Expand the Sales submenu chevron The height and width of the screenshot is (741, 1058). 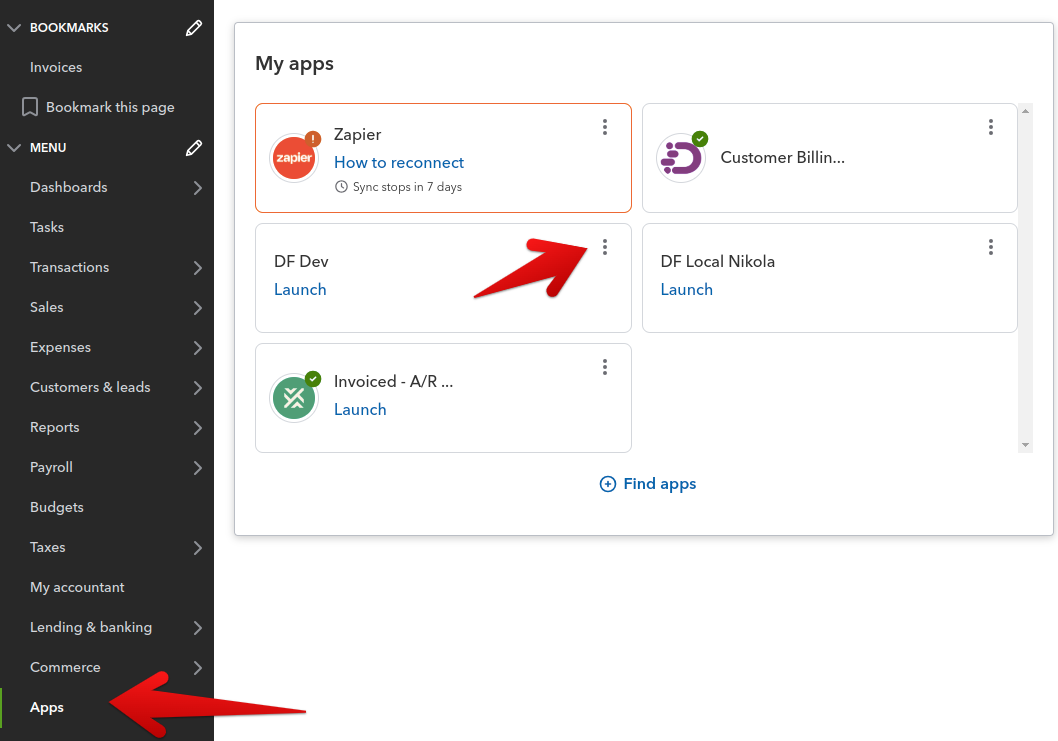click(197, 308)
